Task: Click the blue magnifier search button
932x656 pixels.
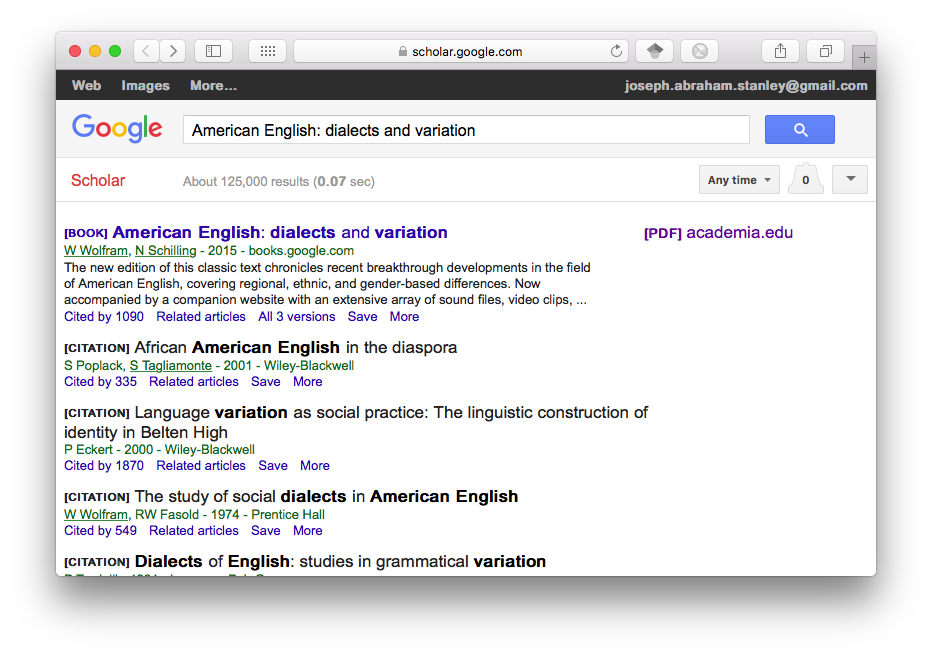Action: pyautogui.click(x=800, y=130)
